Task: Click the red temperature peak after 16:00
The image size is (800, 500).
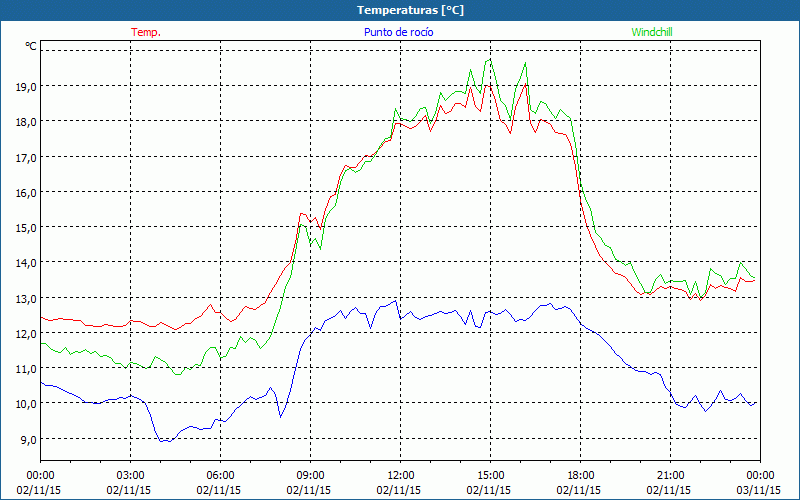Action: [x=526, y=84]
